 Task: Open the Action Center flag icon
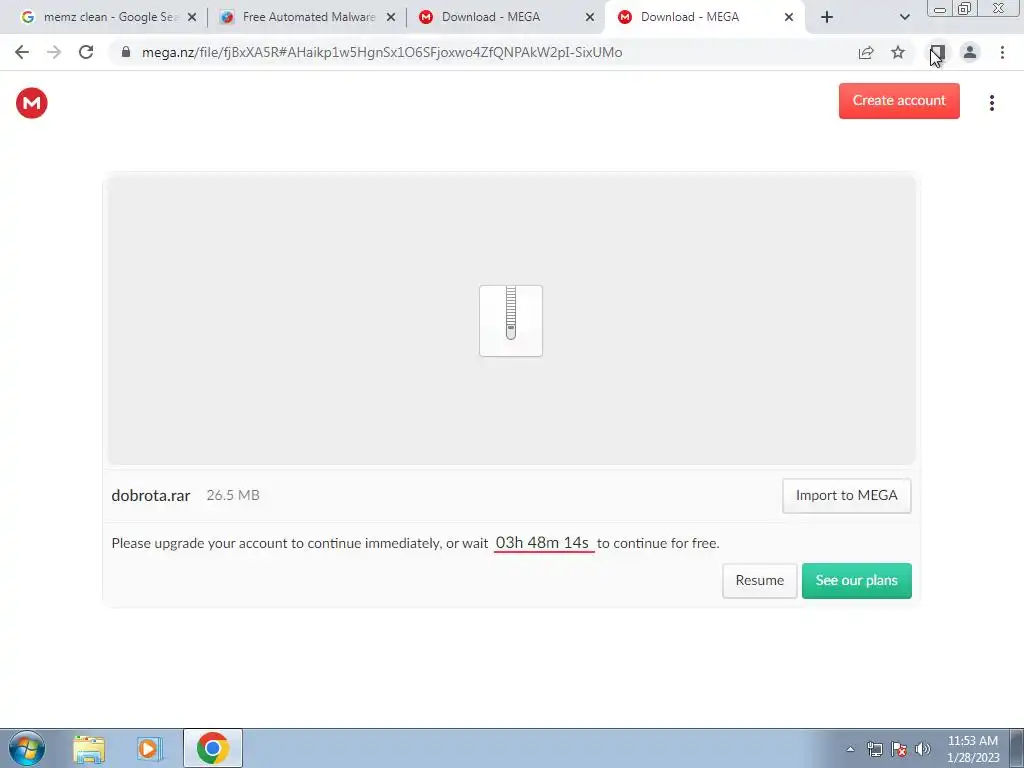point(899,749)
